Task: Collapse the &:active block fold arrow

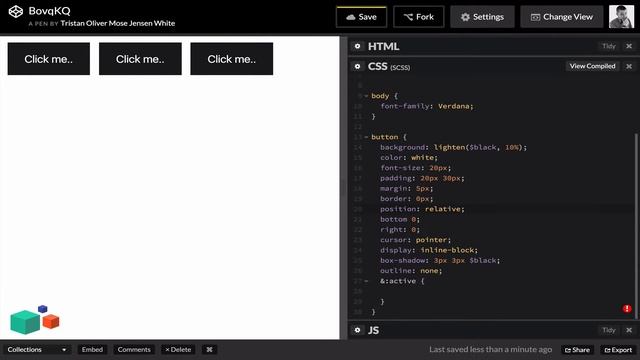Action: [x=366, y=281]
